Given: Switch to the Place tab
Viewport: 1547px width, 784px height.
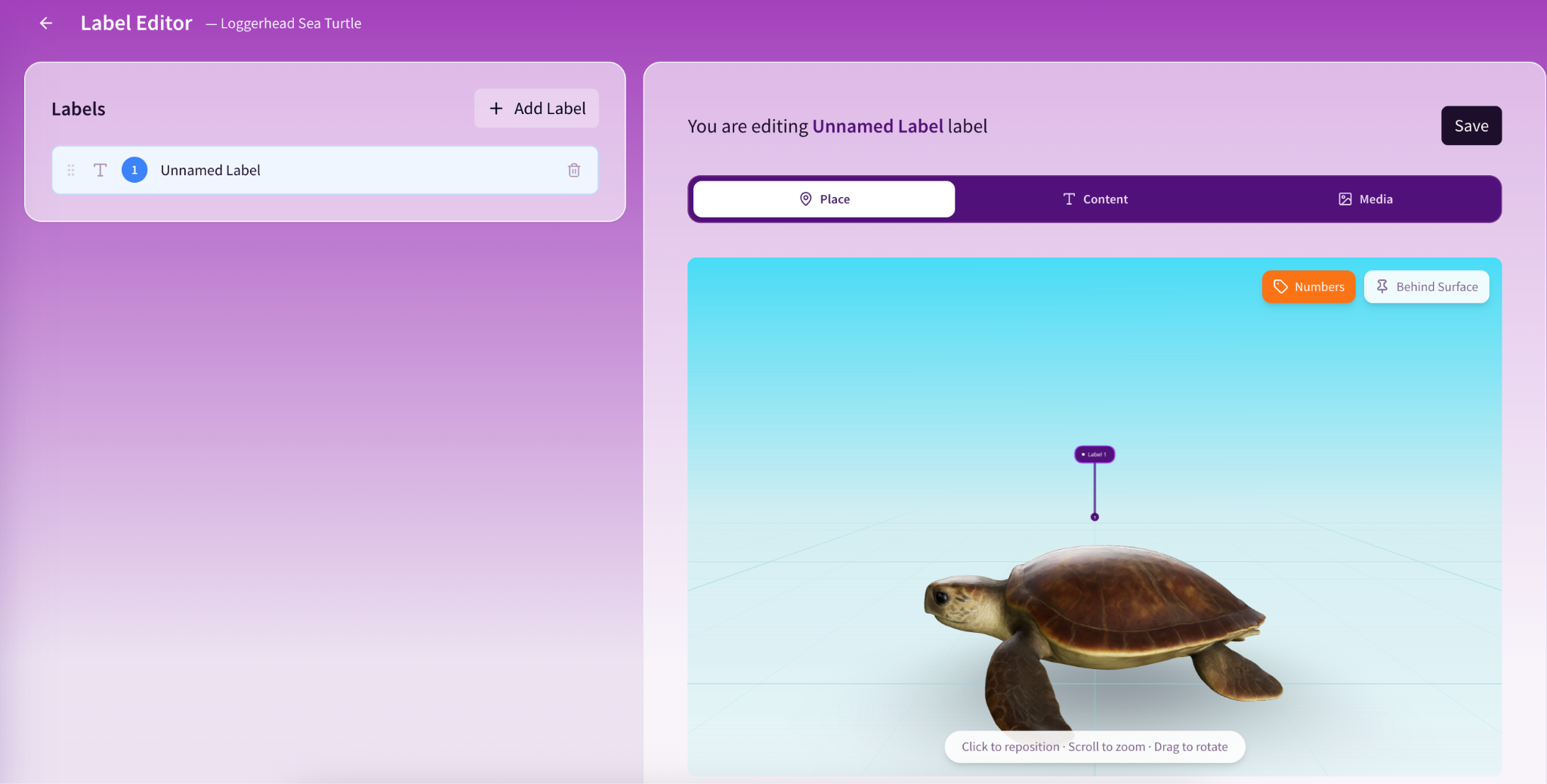Looking at the screenshot, I should tap(824, 199).
